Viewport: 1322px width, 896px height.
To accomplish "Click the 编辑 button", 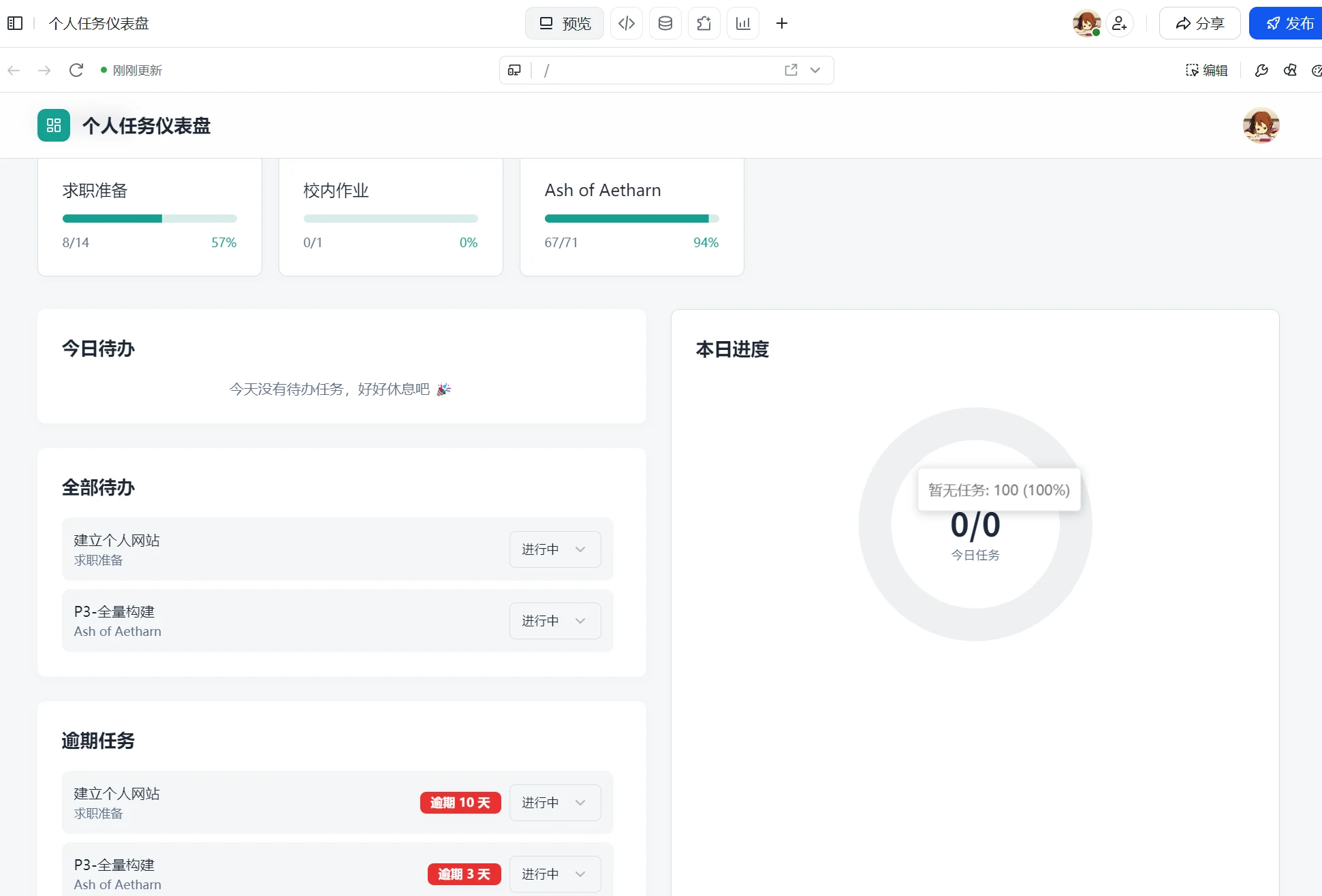I will click(x=1207, y=70).
